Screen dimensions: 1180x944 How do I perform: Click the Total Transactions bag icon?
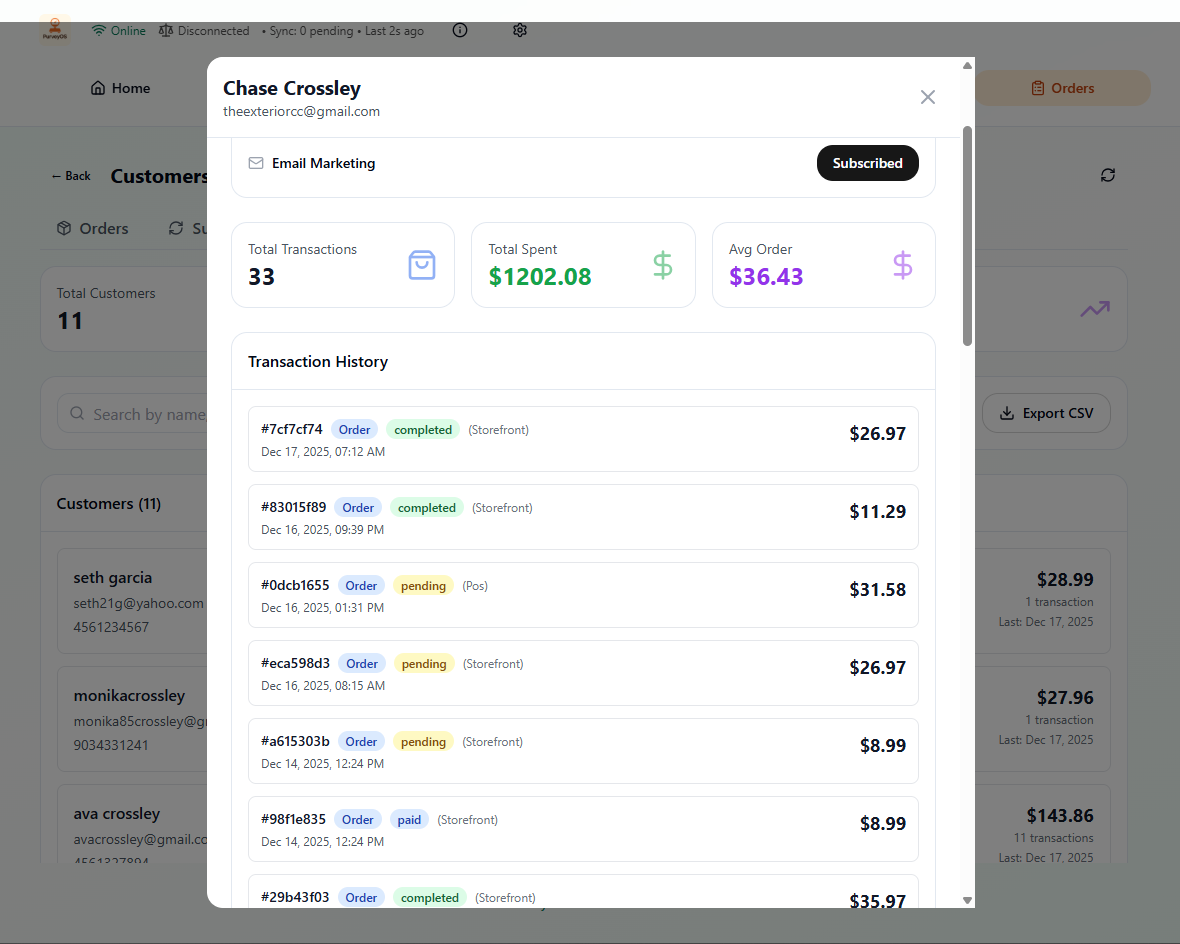[421, 265]
